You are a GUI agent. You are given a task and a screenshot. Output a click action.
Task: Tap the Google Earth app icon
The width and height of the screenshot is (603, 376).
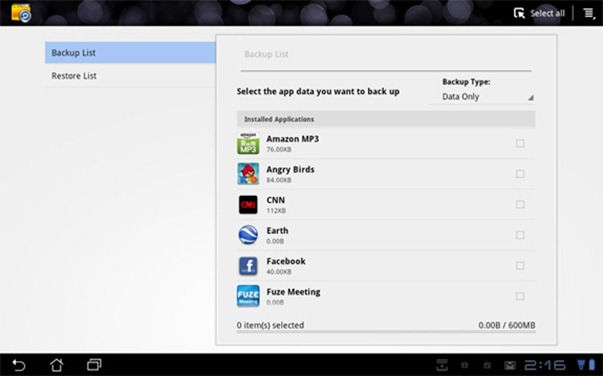[x=248, y=235]
